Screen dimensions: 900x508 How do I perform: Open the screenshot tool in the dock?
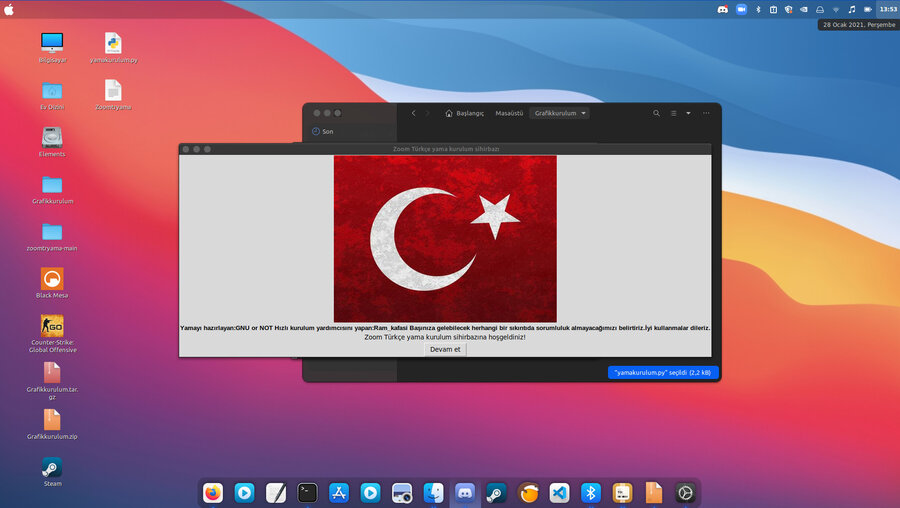pyautogui.click(x=402, y=493)
